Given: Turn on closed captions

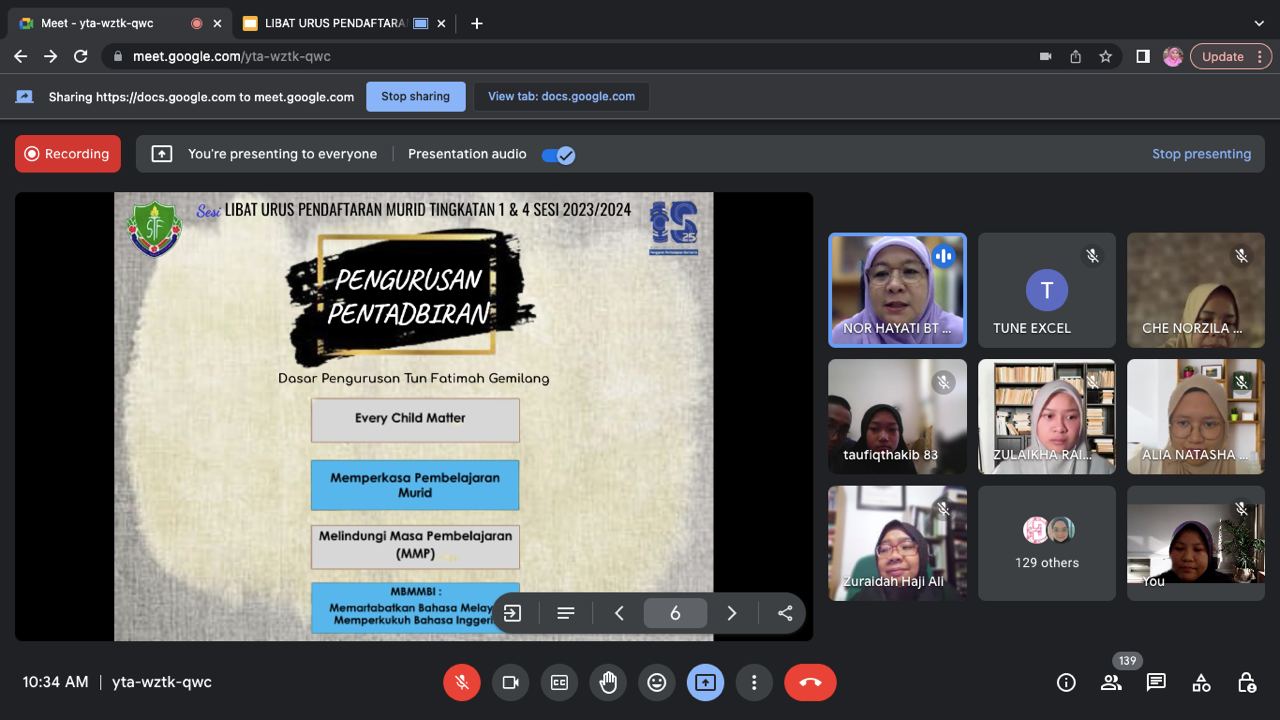Looking at the screenshot, I should tap(559, 682).
